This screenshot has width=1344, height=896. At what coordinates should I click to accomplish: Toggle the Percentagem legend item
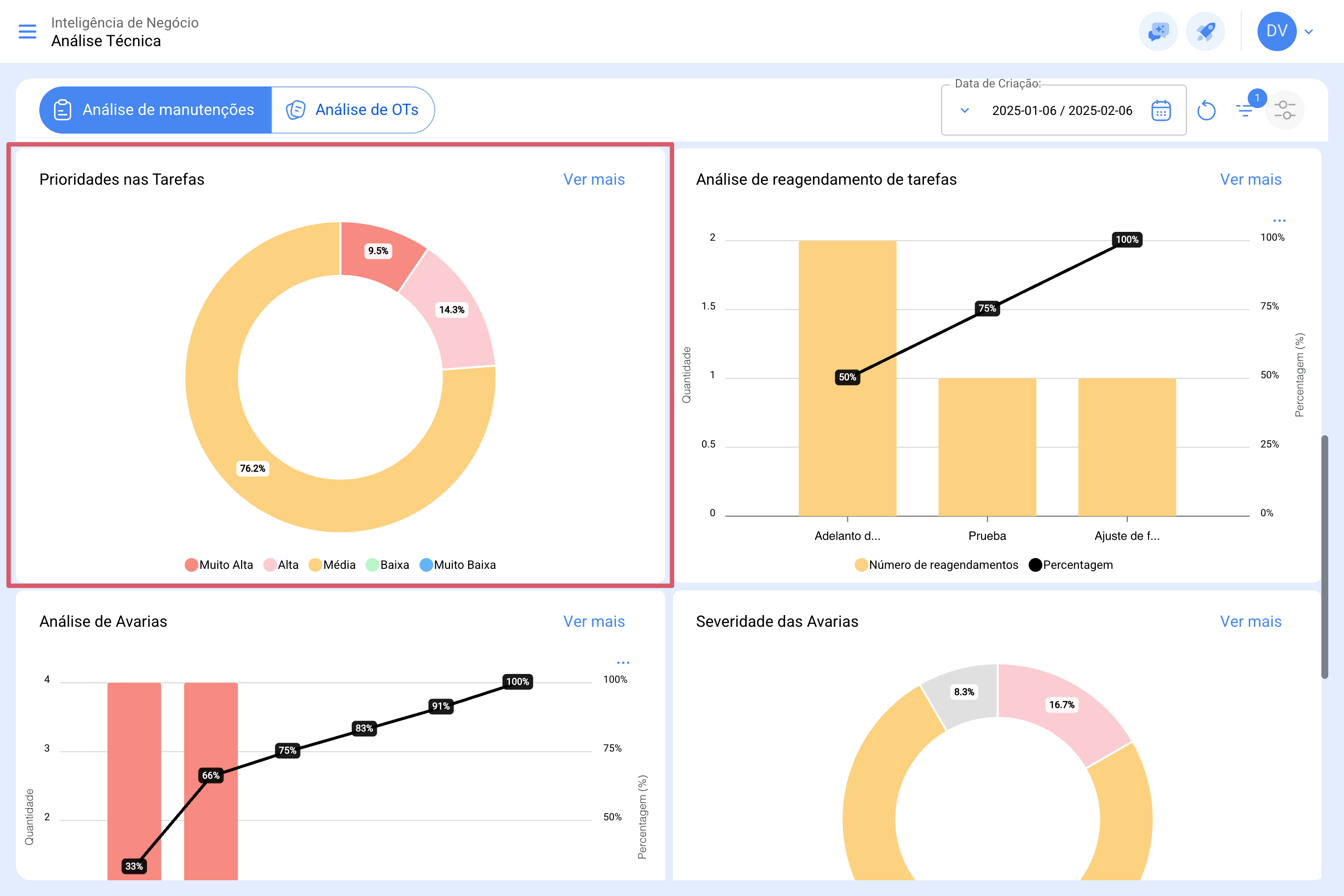click(1071, 564)
